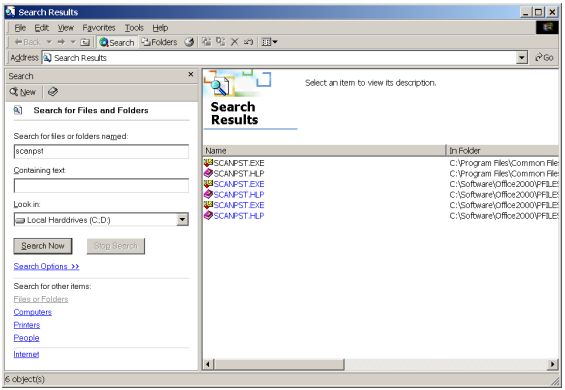Click the first black SCANPST.EXE file icon

click(x=208, y=163)
